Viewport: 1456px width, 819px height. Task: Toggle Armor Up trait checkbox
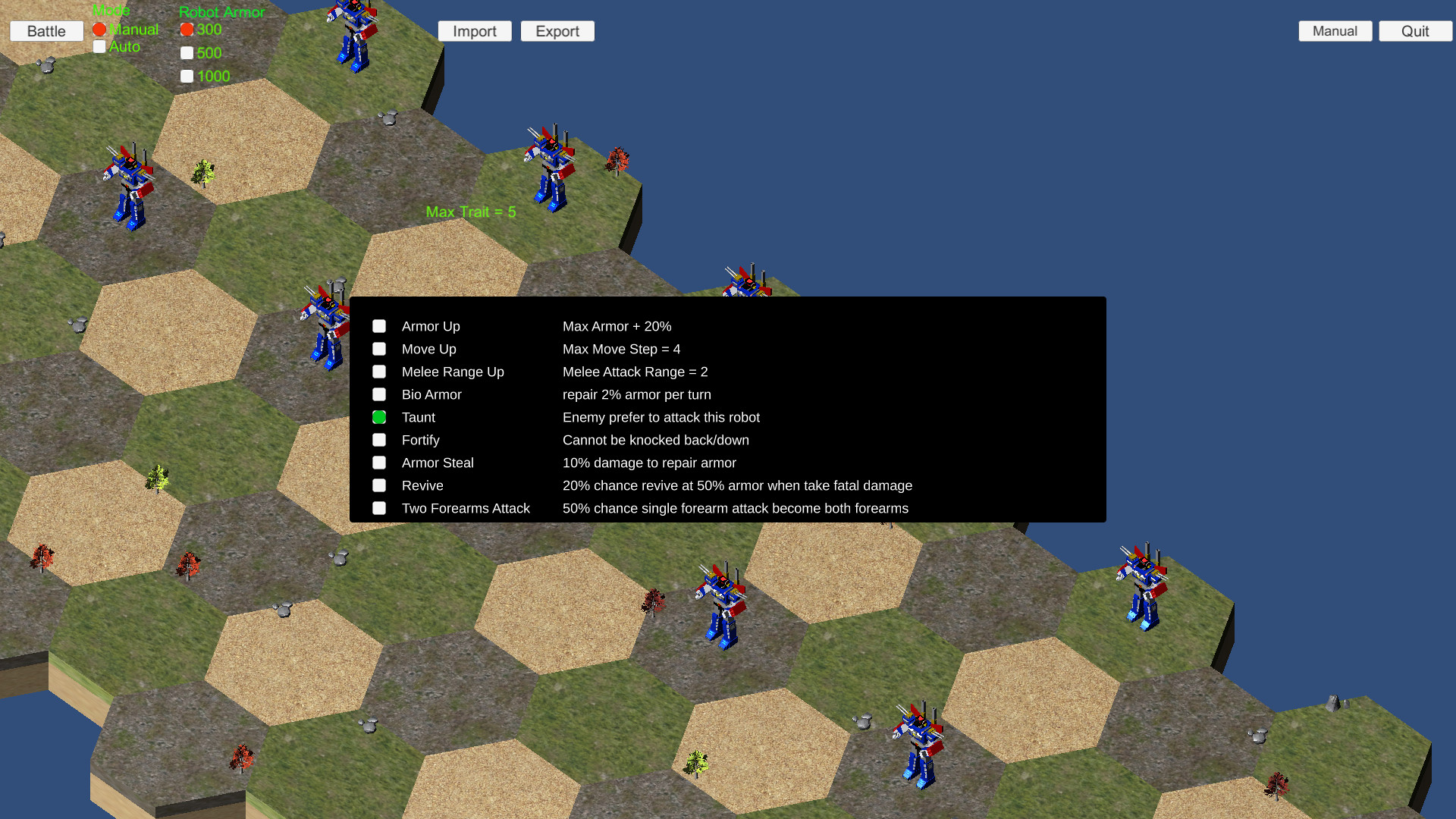pos(378,326)
